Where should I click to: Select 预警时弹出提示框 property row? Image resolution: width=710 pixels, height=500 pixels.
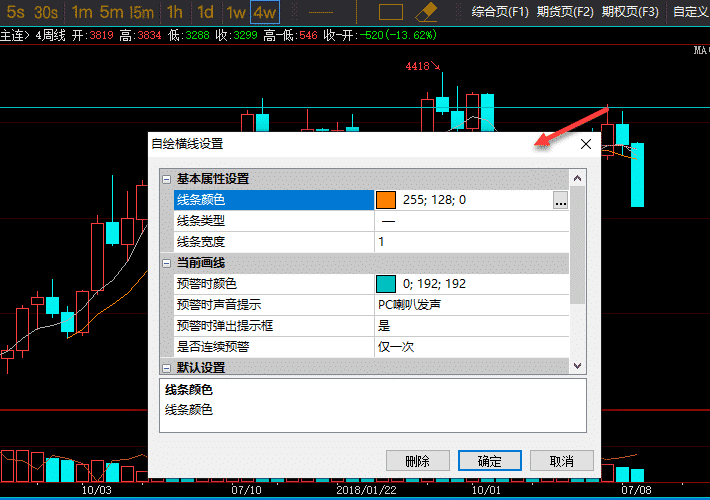click(x=371, y=326)
